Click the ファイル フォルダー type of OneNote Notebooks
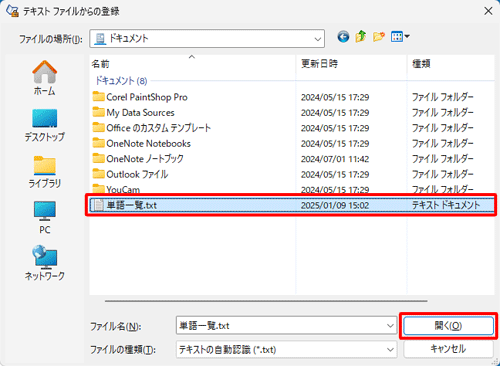 443,143
